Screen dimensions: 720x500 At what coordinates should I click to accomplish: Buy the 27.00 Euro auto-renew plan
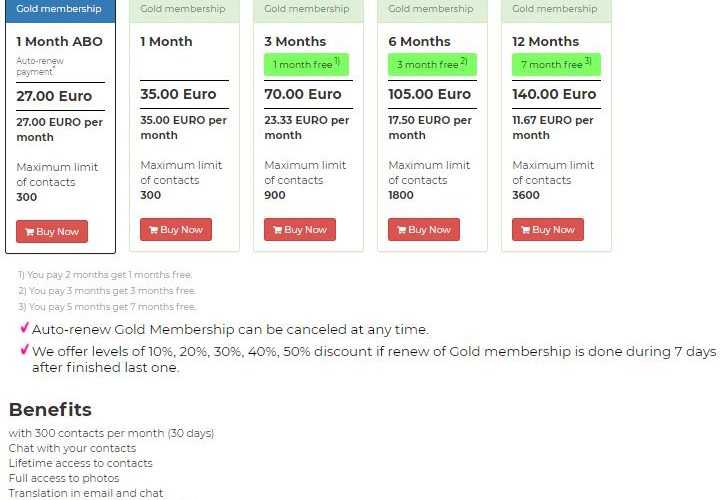(52, 231)
